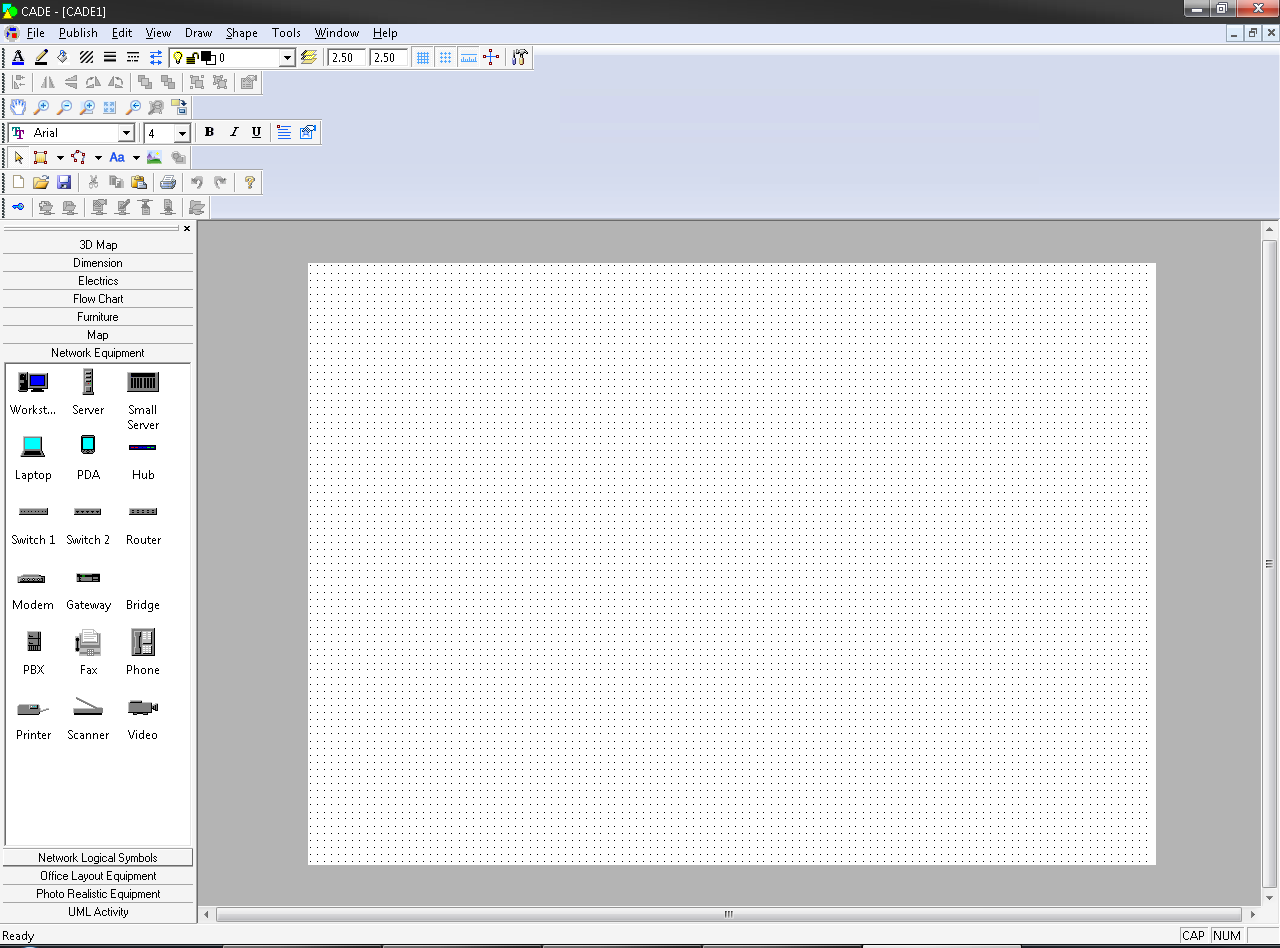Open the layer selector dropdown
Screen dimensions: 1280x948
point(287,58)
